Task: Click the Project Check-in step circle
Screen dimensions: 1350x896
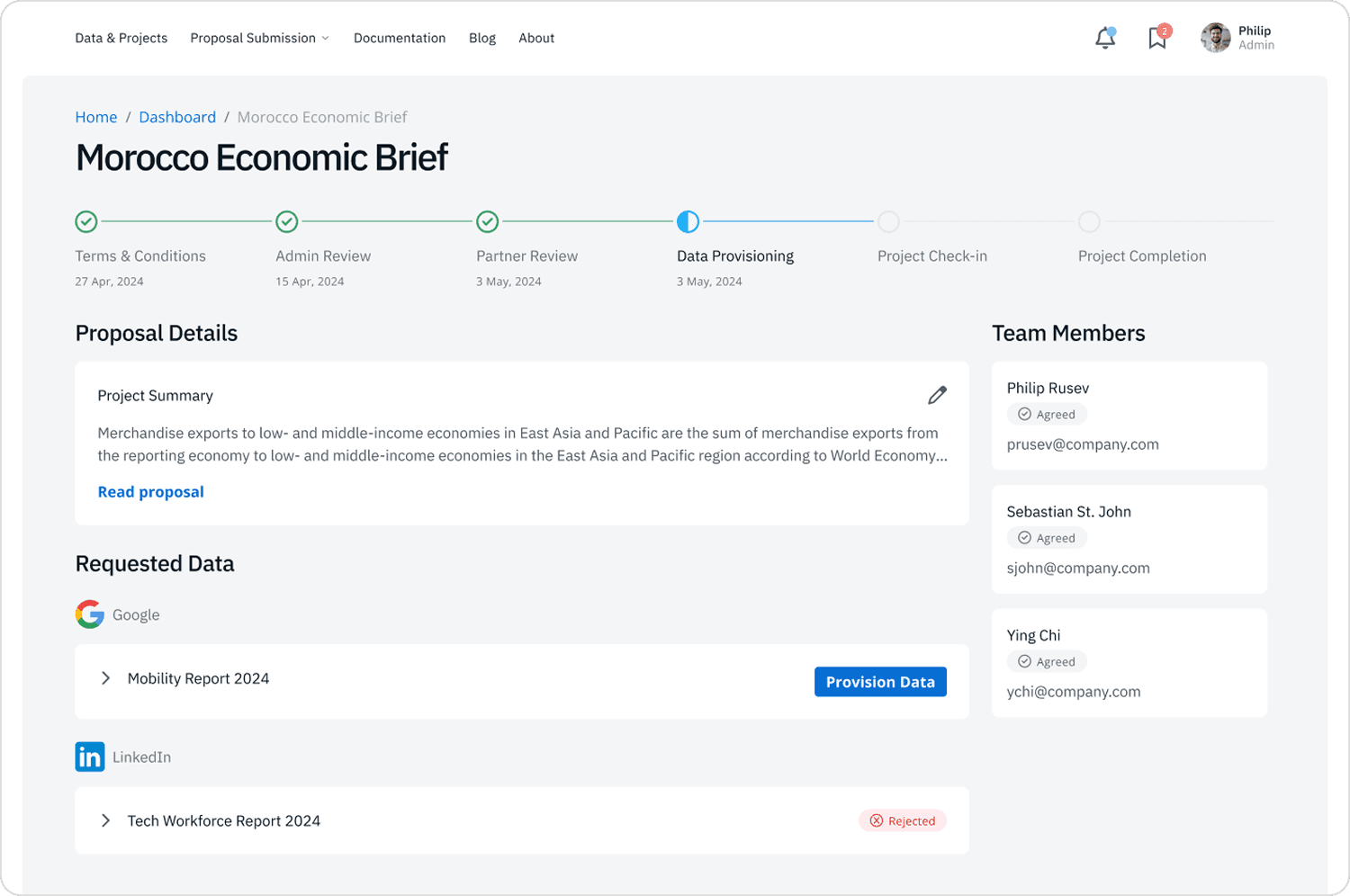Action: [888, 221]
